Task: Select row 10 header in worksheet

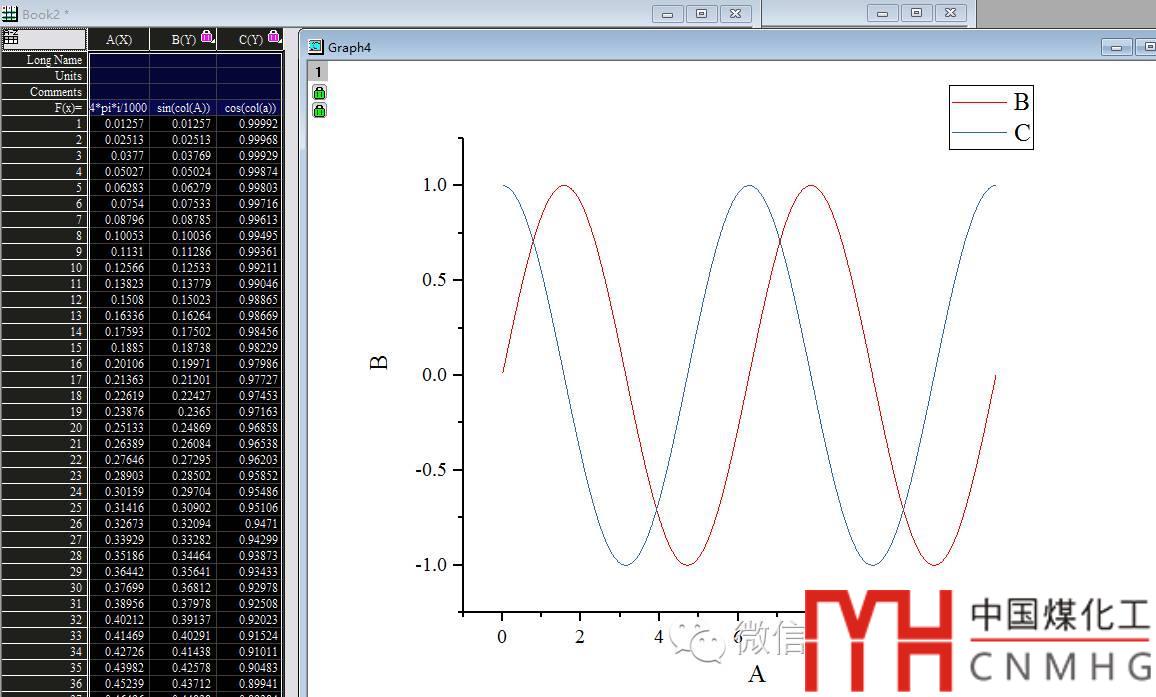Action: [44, 268]
